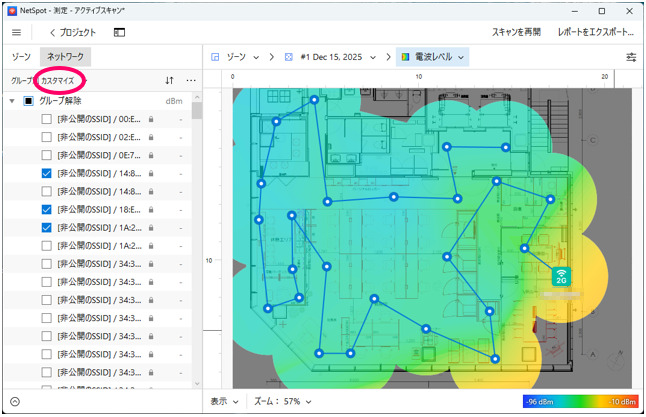Click スキャンを再開 to resume scanning

(x=516, y=32)
